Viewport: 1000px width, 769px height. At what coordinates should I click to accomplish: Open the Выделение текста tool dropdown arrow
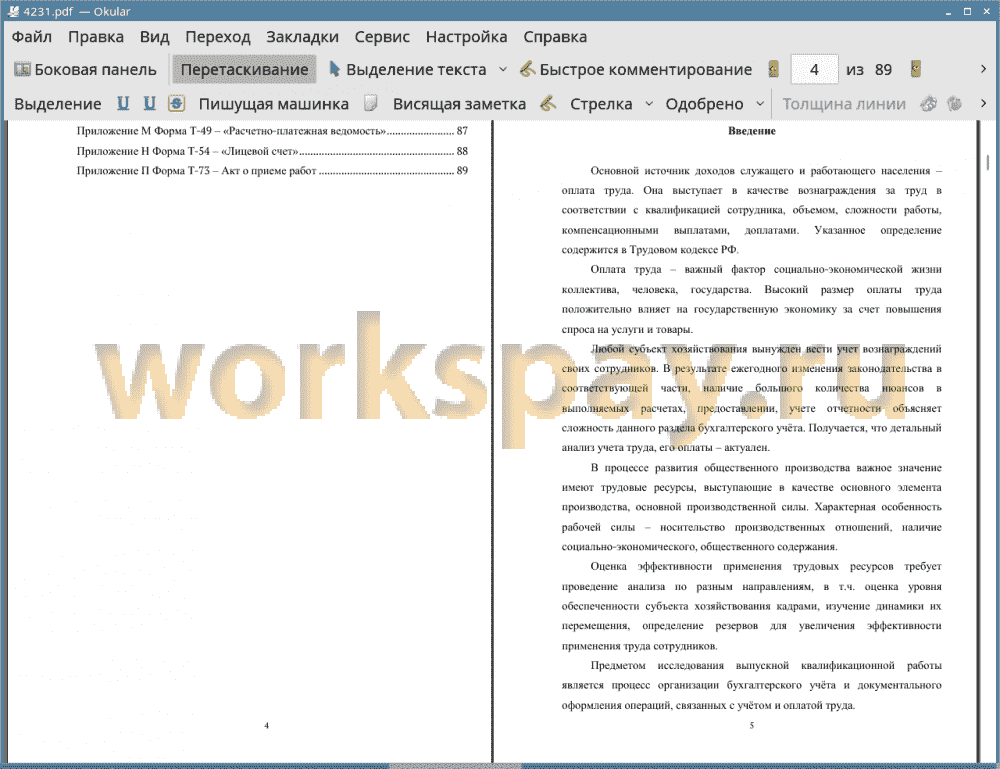tap(503, 70)
